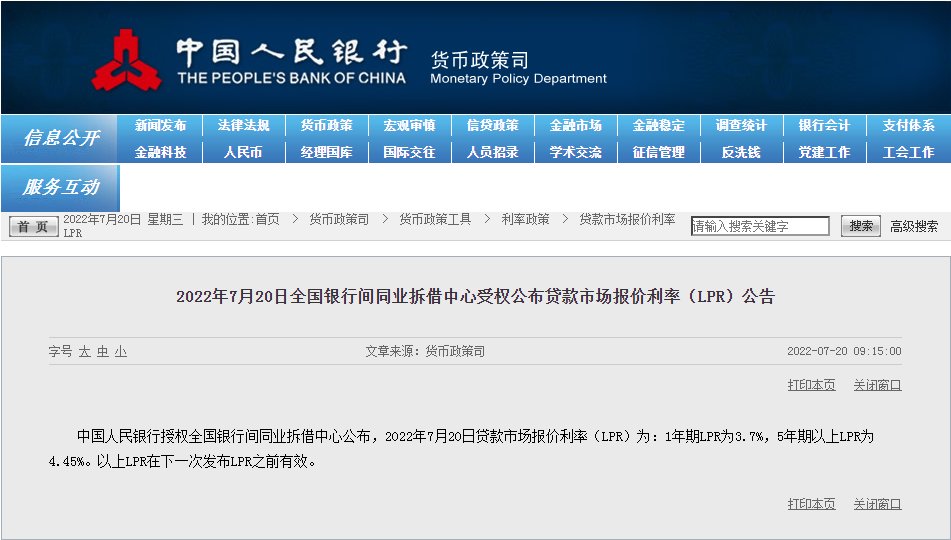Go to 反洗钱 section

(x=741, y=152)
